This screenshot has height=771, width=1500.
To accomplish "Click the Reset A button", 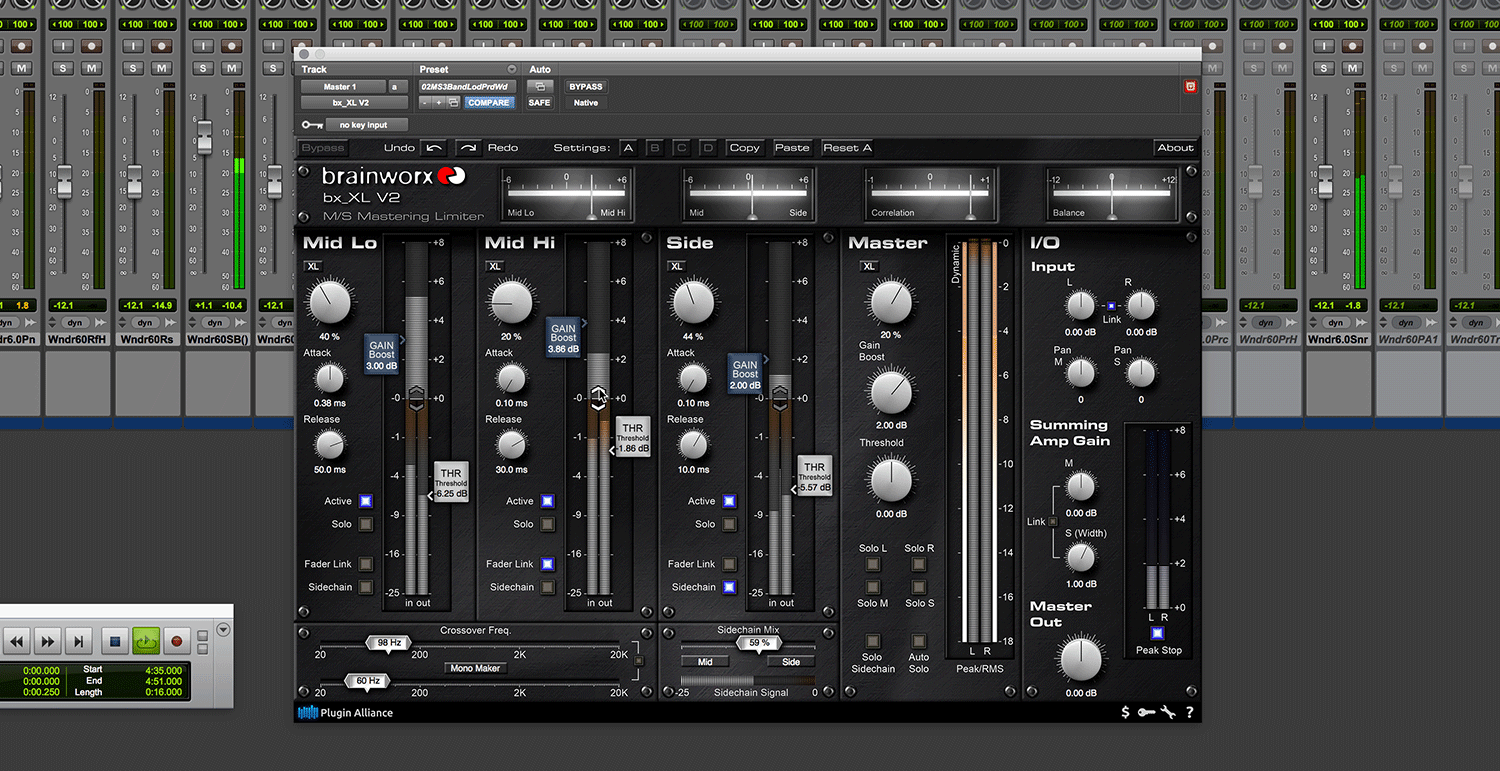I will (847, 148).
